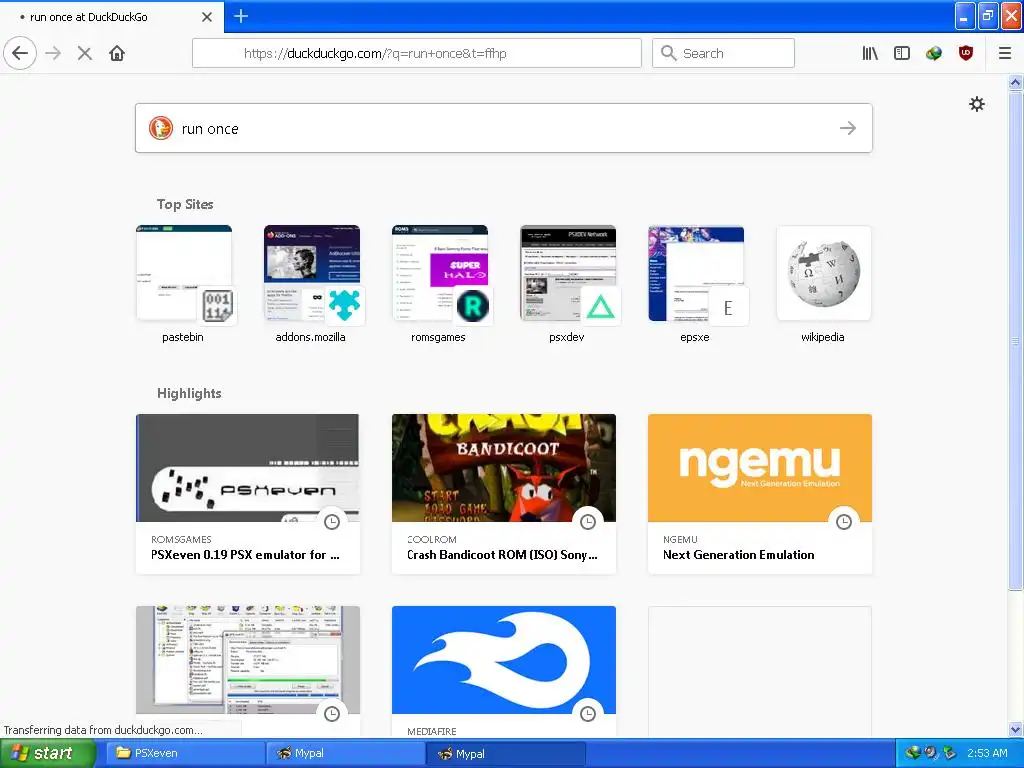Open Crash Bandicoot ROM highlight card
Screen dimensions: 1024x768
tap(504, 494)
